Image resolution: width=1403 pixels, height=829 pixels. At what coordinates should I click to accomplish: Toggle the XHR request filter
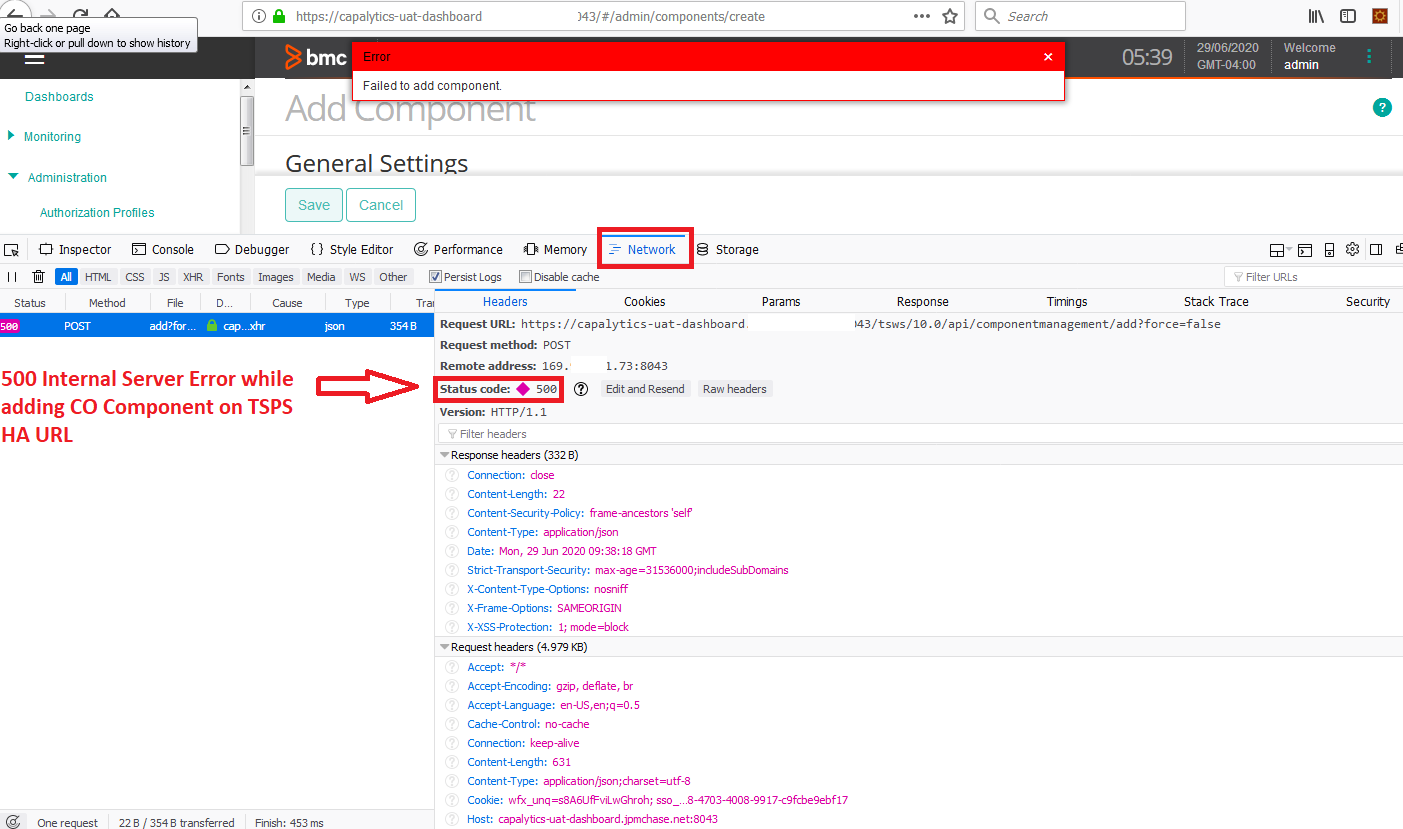point(193,277)
